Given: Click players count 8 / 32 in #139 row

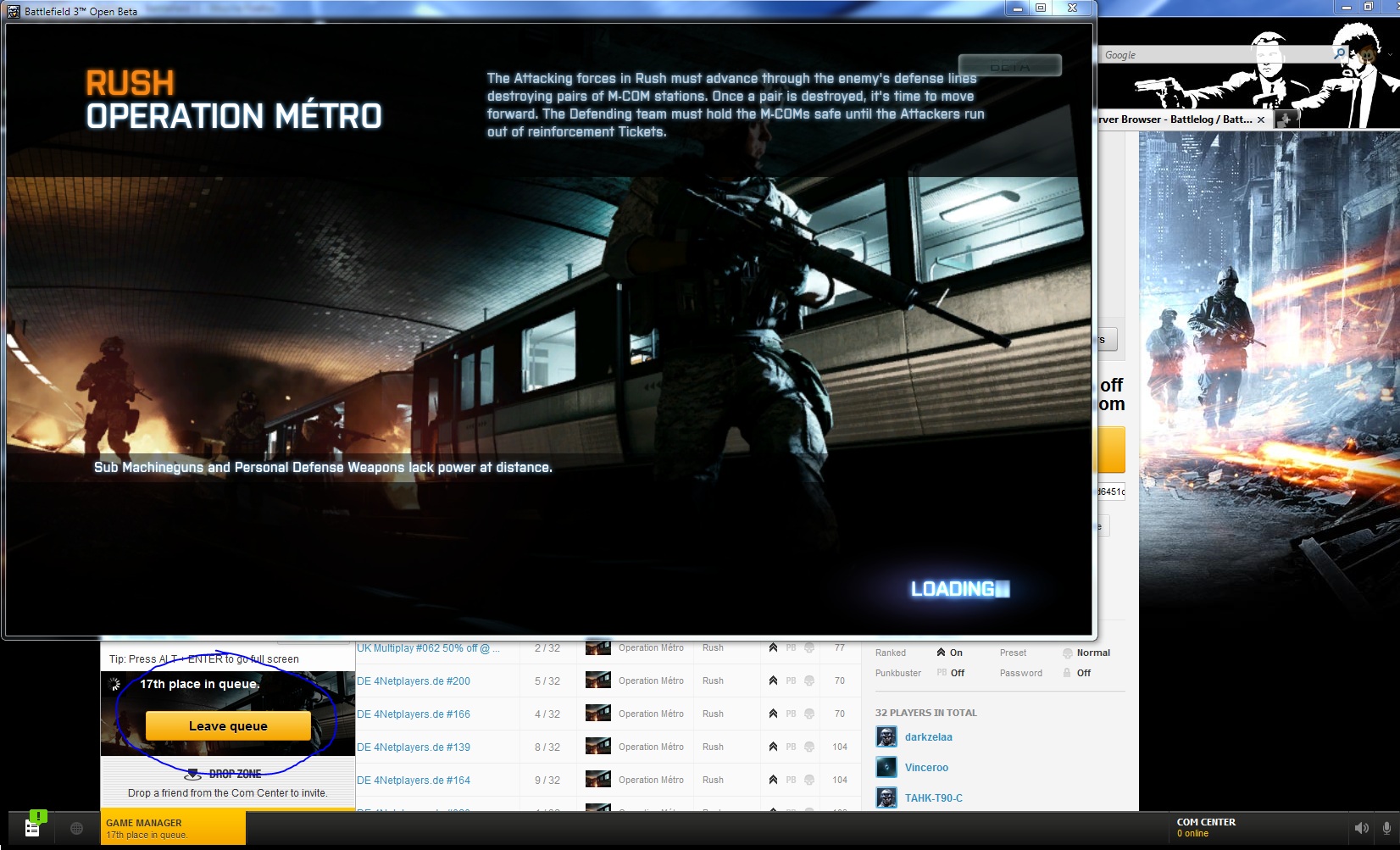Looking at the screenshot, I should (x=547, y=747).
